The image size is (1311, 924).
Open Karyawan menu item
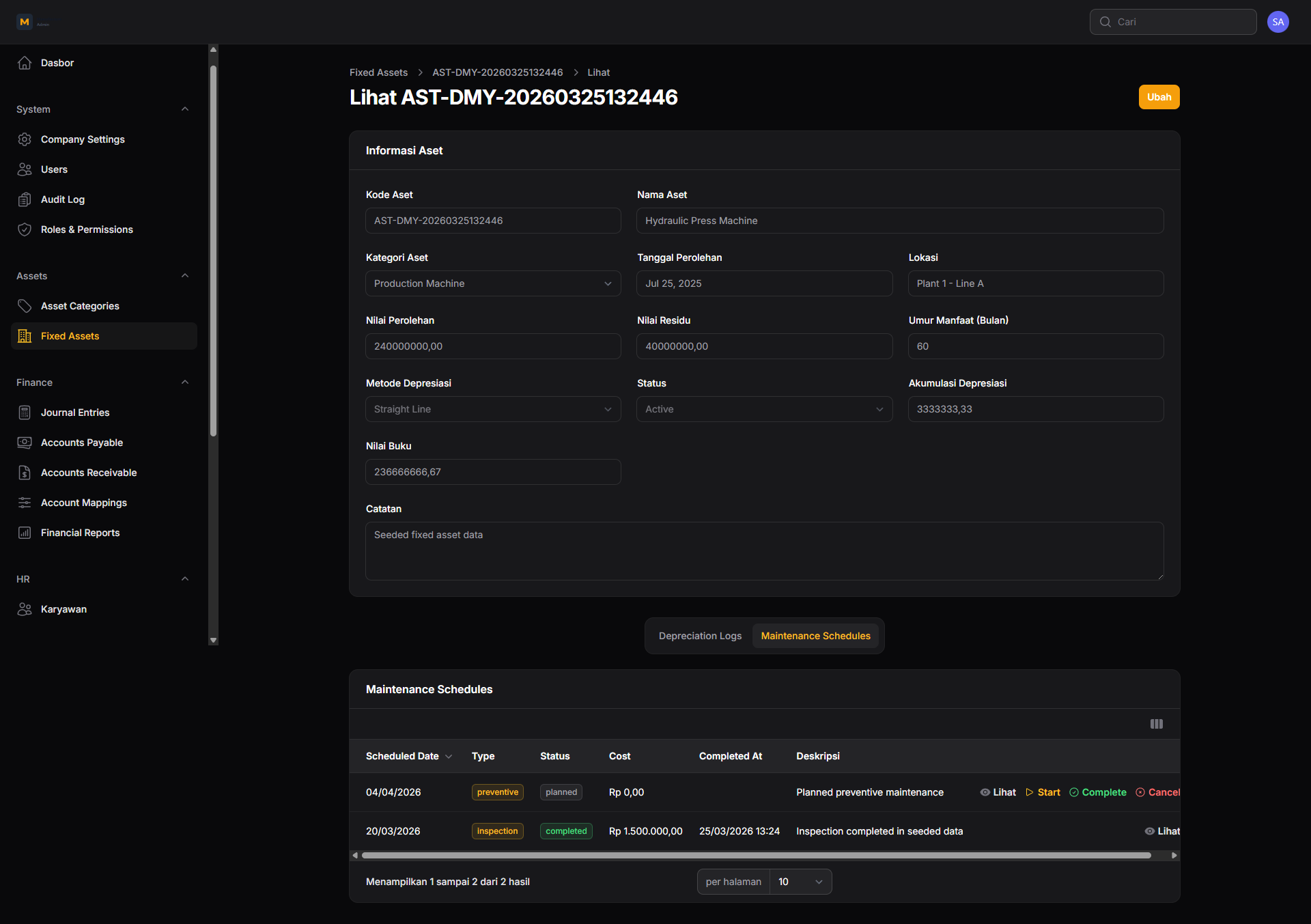pyautogui.click(x=104, y=609)
